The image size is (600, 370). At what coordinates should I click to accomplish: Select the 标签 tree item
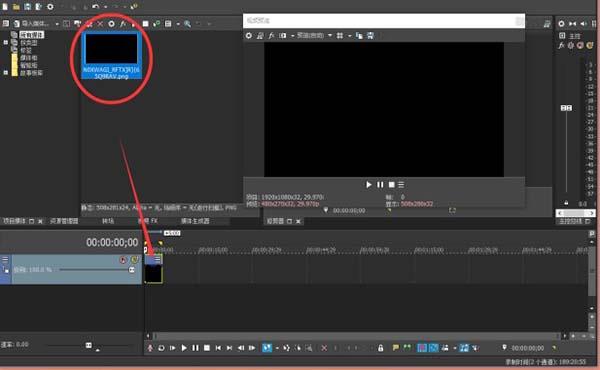(26, 50)
